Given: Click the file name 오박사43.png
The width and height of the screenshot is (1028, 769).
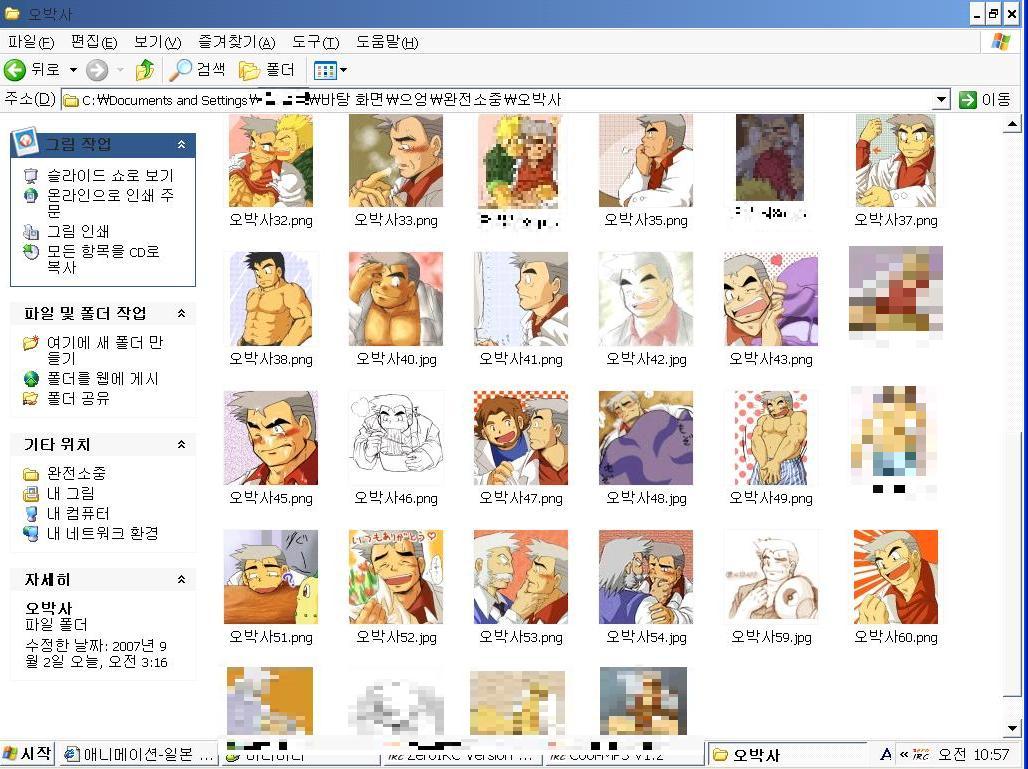Looking at the screenshot, I should [771, 359].
